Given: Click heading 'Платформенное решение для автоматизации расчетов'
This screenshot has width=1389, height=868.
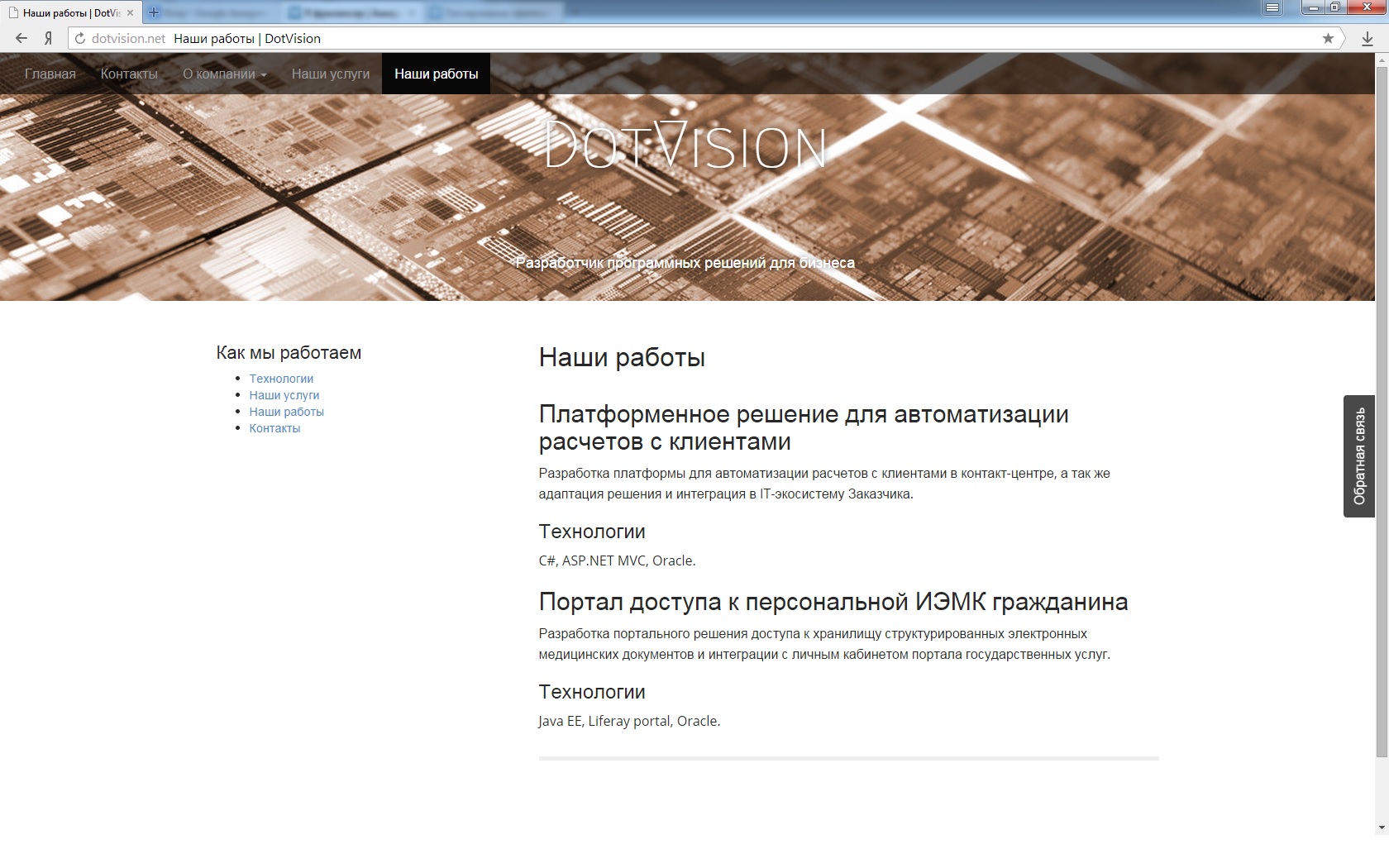Looking at the screenshot, I should pyautogui.click(x=804, y=427).
